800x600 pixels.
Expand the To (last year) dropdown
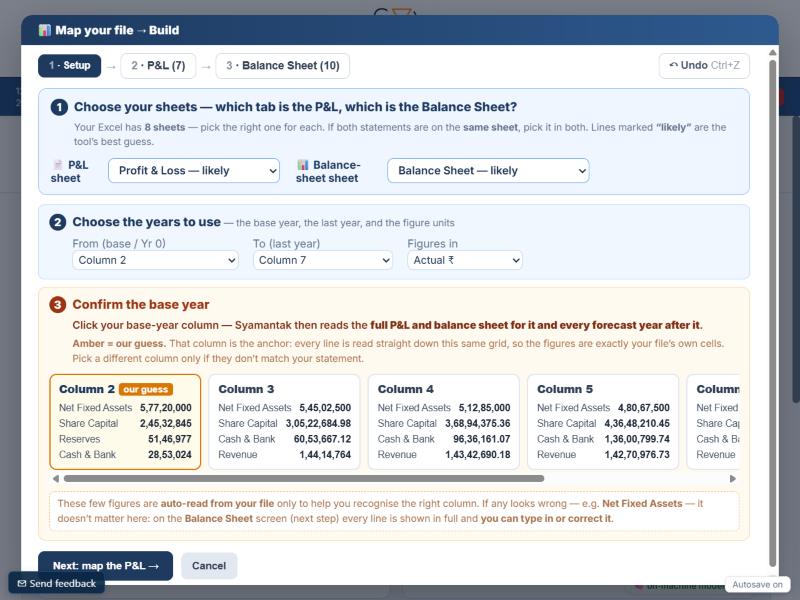pos(322,260)
